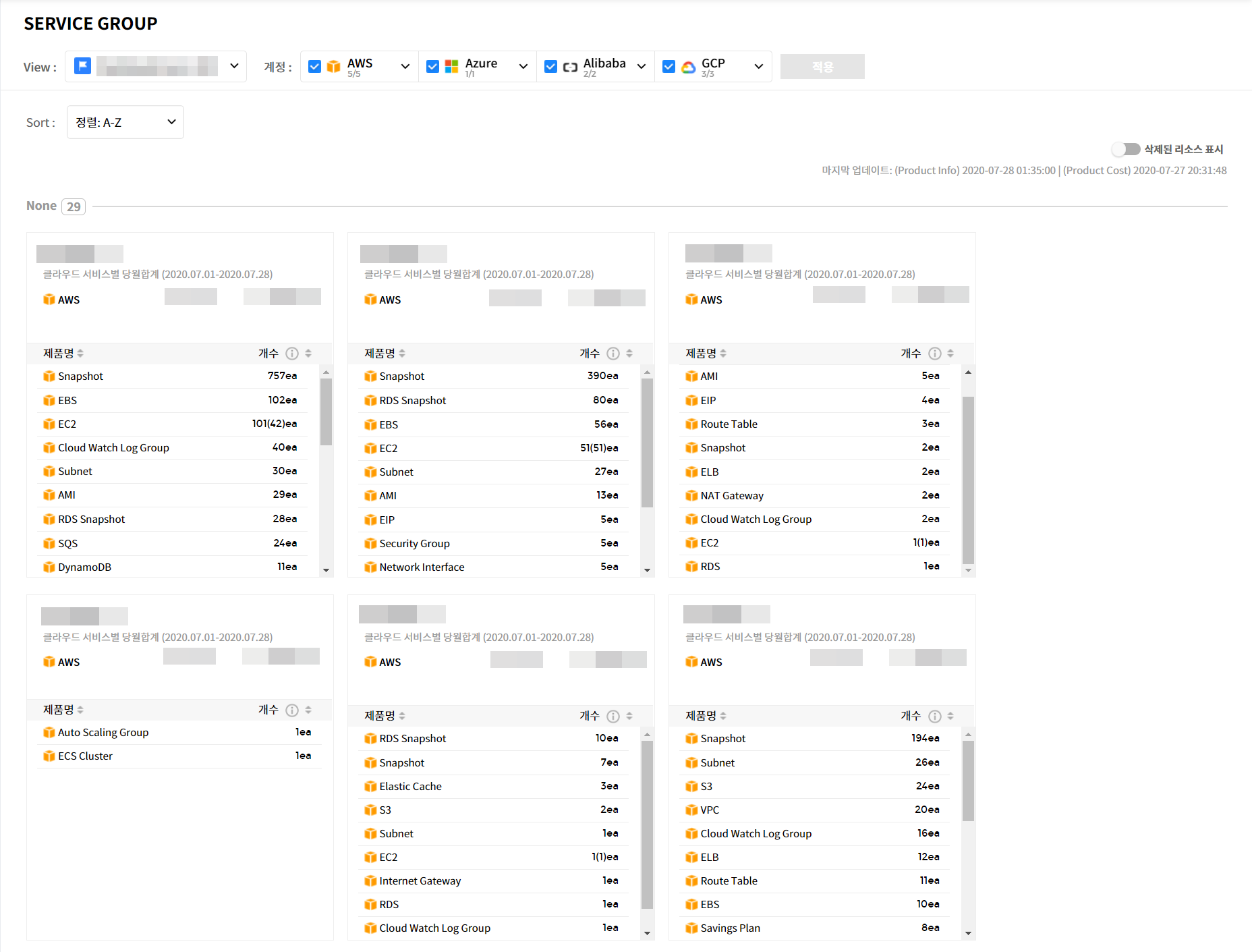Click scroll down arrow in first card list
The width and height of the screenshot is (1252, 952).
pos(326,570)
